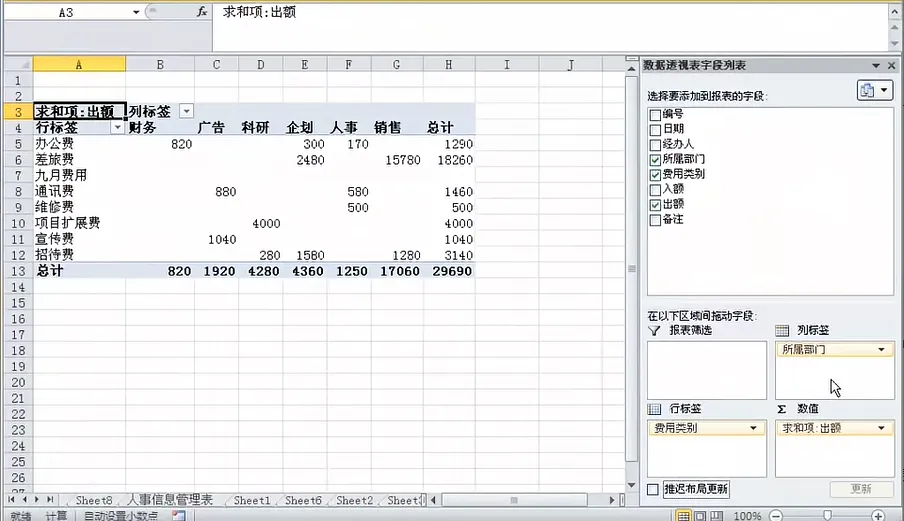Screen dimensions: 904x521
Task: Enable the 推迟布局更新 checkbox
Action: coord(653,489)
